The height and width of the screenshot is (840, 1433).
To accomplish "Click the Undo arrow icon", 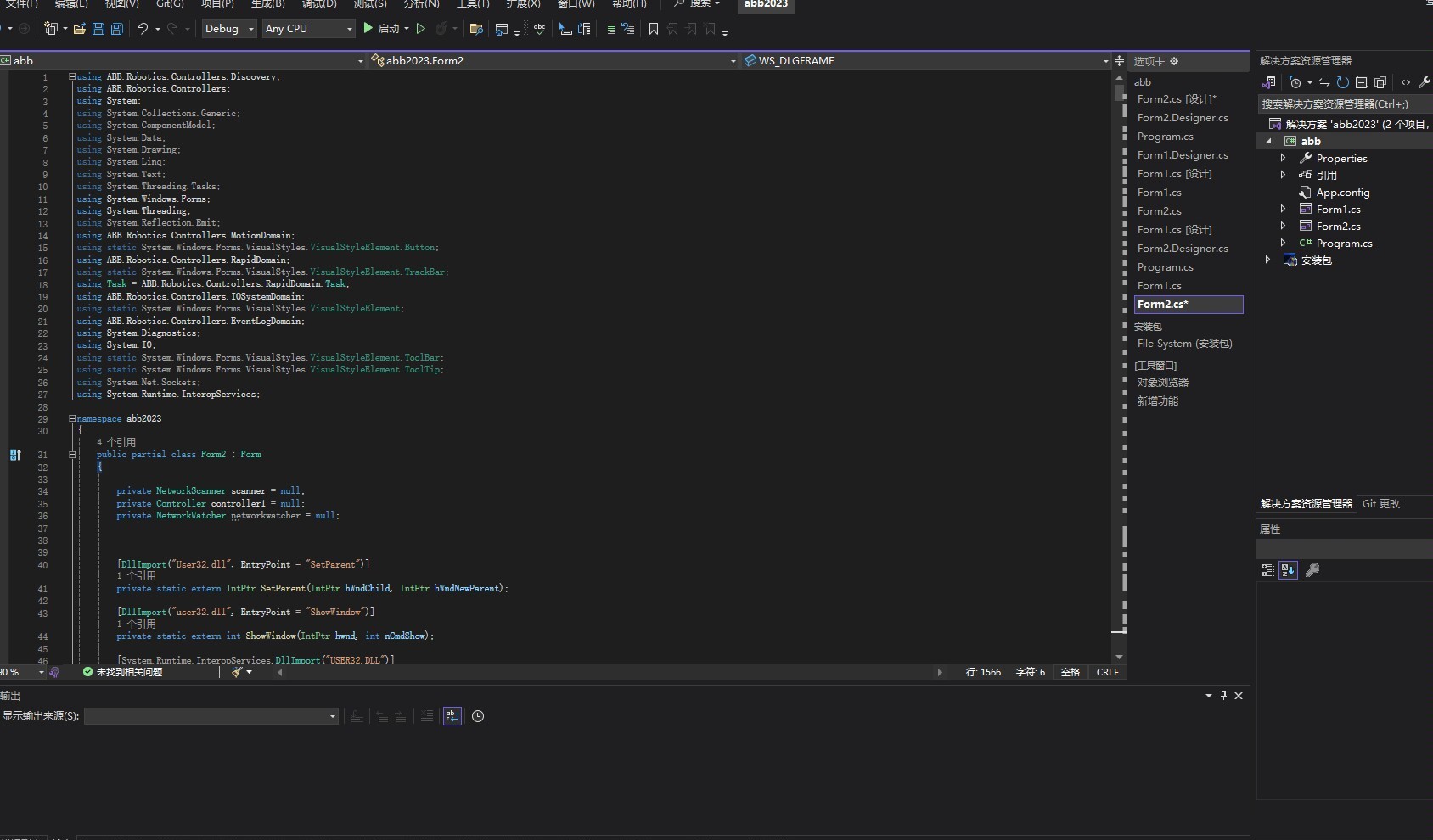I will (x=142, y=29).
